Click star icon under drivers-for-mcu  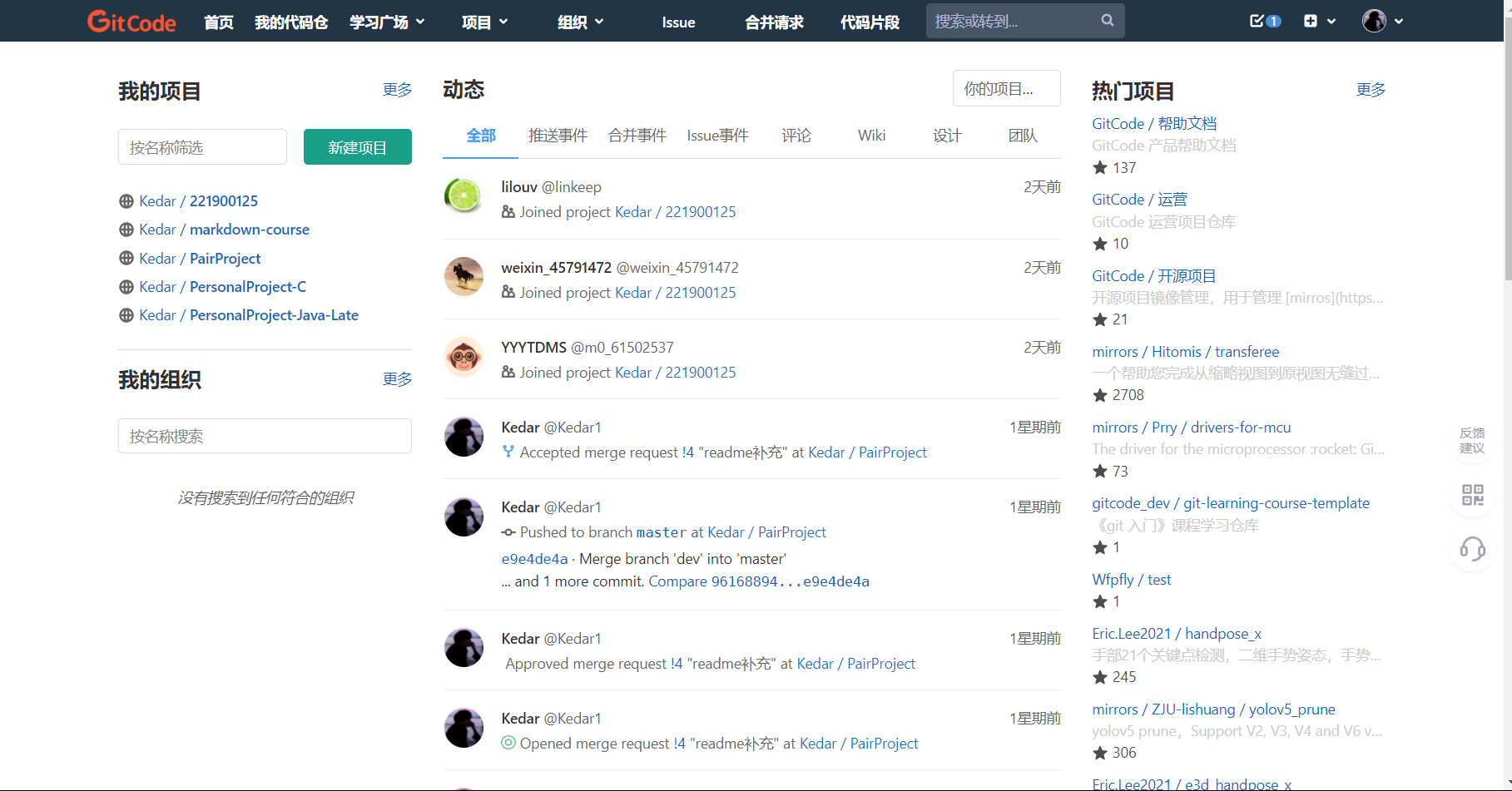tap(1100, 472)
